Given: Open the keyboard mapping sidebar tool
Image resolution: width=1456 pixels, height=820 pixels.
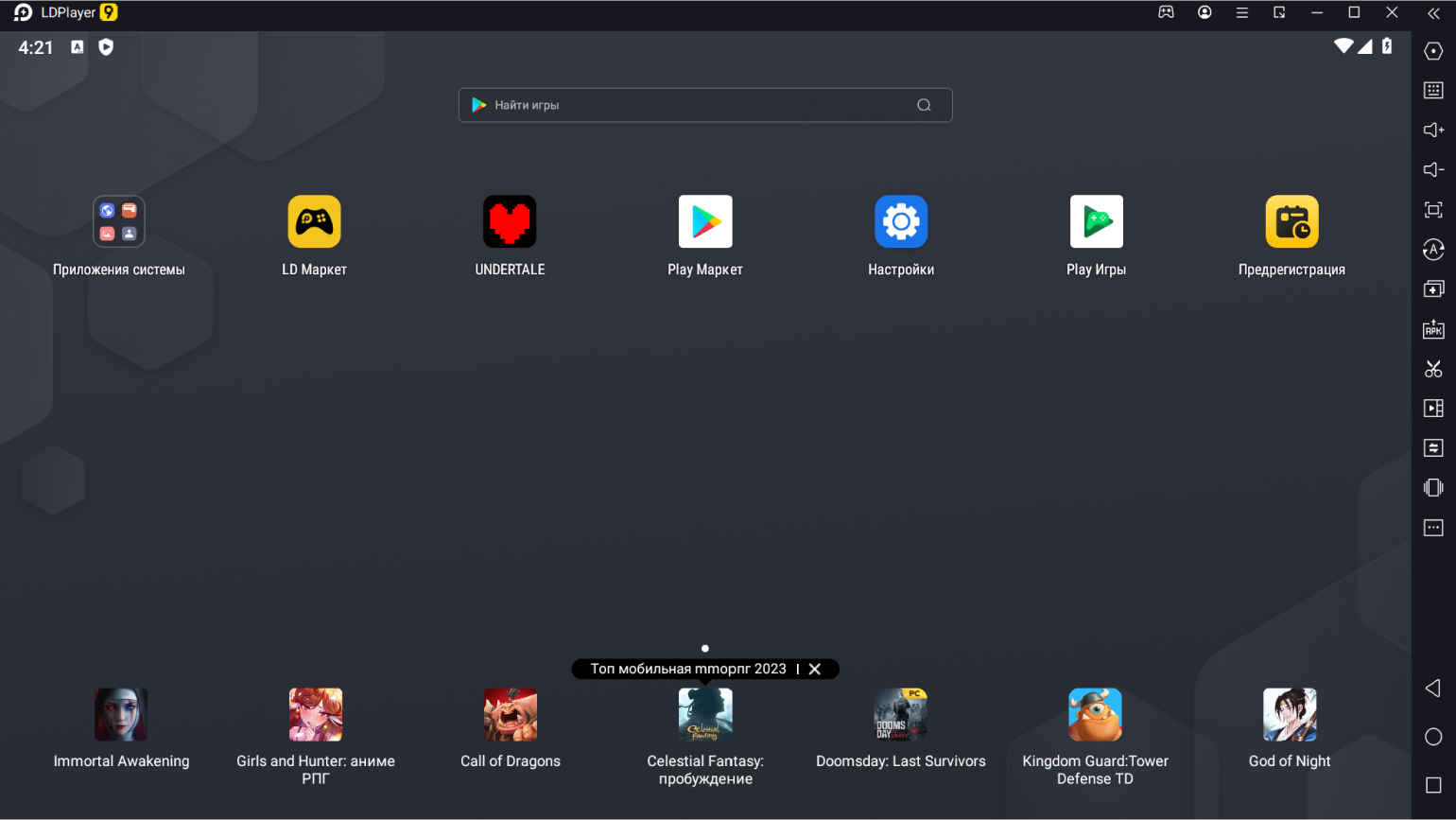Looking at the screenshot, I should (x=1433, y=91).
